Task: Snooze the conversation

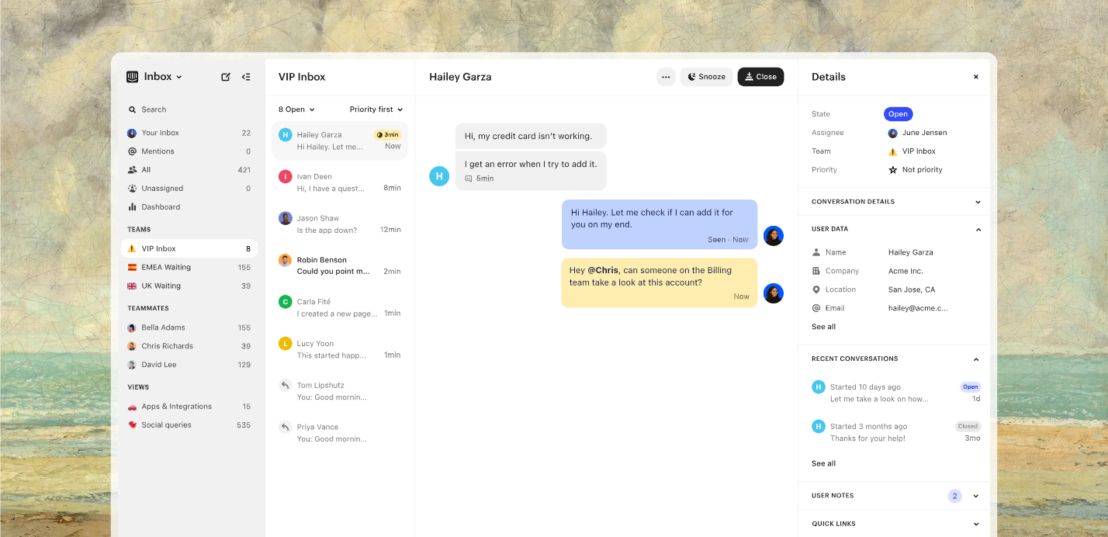Action: [706, 77]
